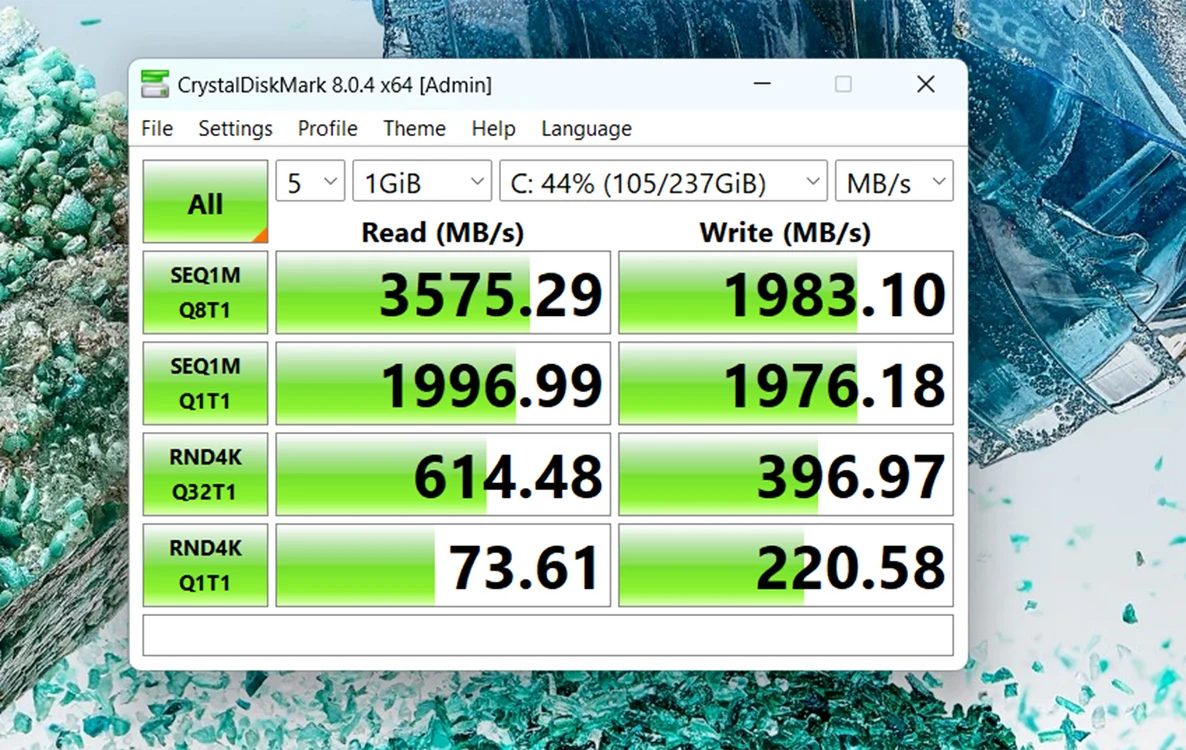Viewport: 1186px width, 750px height.
Task: Click the 614.48 read result
Action: (x=443, y=474)
